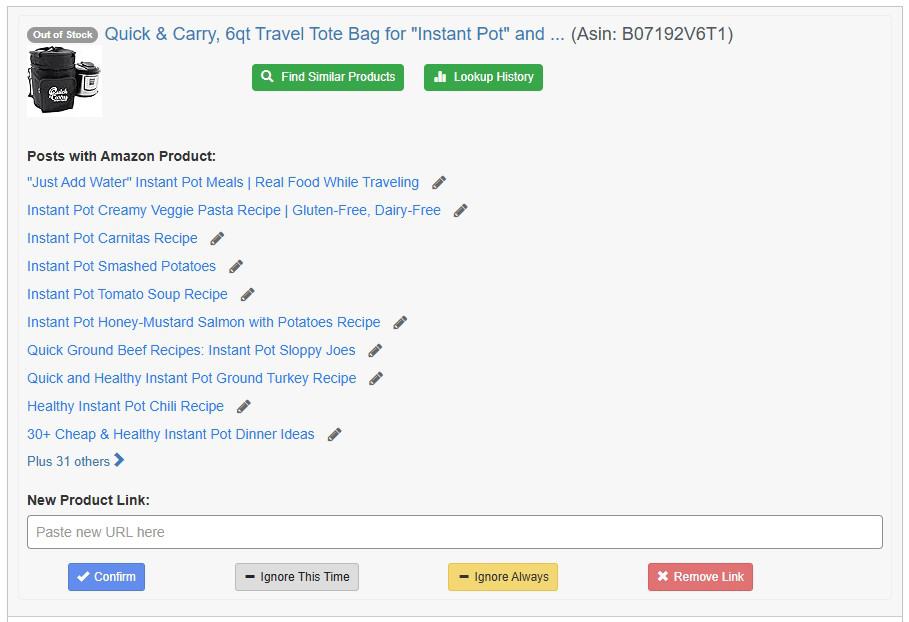This screenshot has width=909, height=622.
Task: Choose Ignore This Time
Action: 297,577
